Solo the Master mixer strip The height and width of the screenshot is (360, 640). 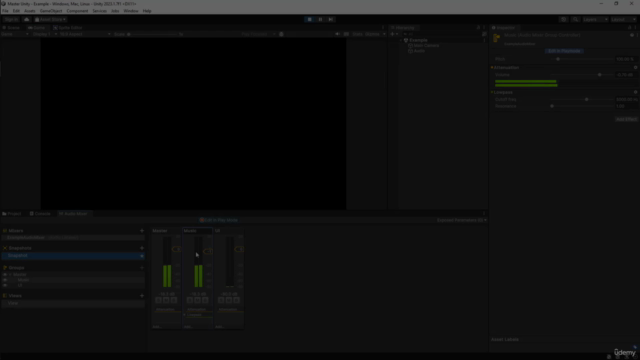pyautogui.click(x=158, y=300)
